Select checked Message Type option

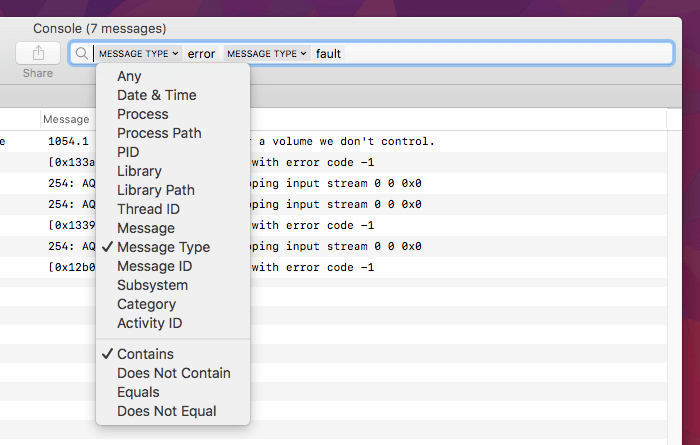point(173,247)
